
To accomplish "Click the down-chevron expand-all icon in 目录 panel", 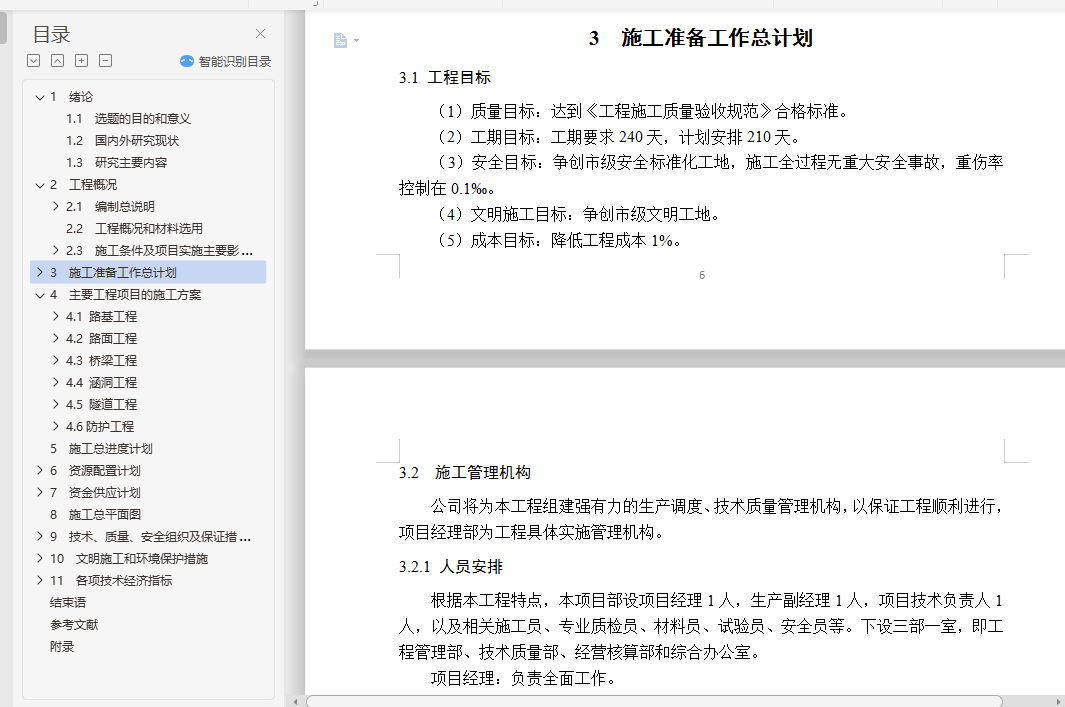I will 33,60.
